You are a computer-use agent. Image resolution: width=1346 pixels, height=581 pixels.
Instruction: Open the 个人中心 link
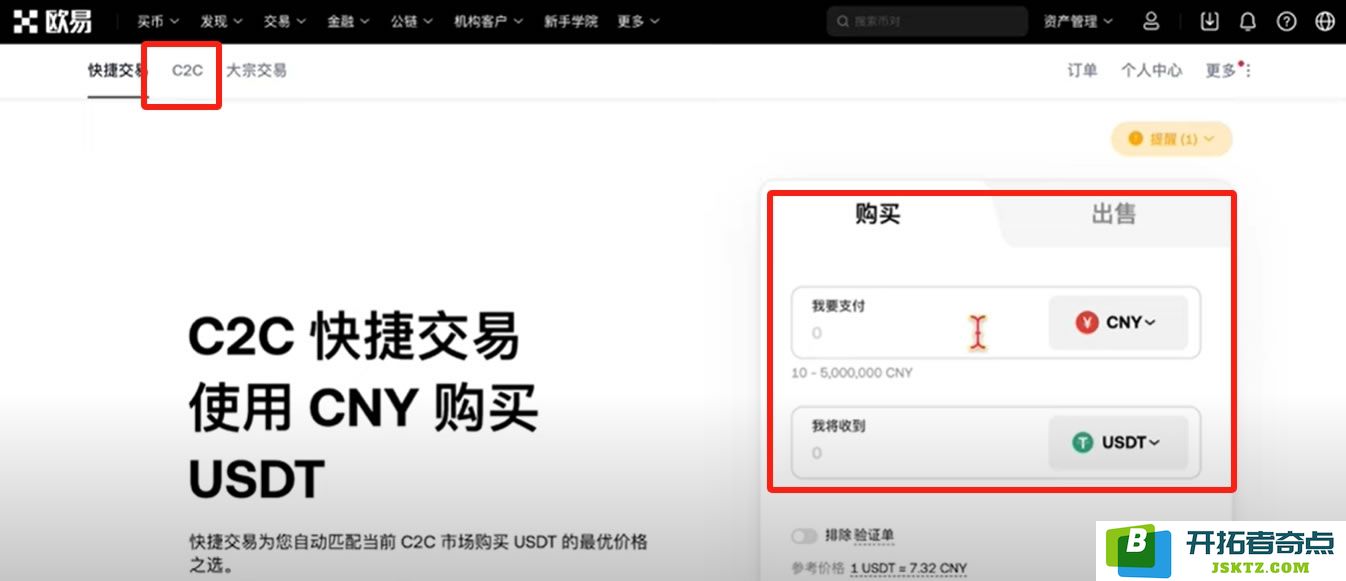click(x=1151, y=70)
